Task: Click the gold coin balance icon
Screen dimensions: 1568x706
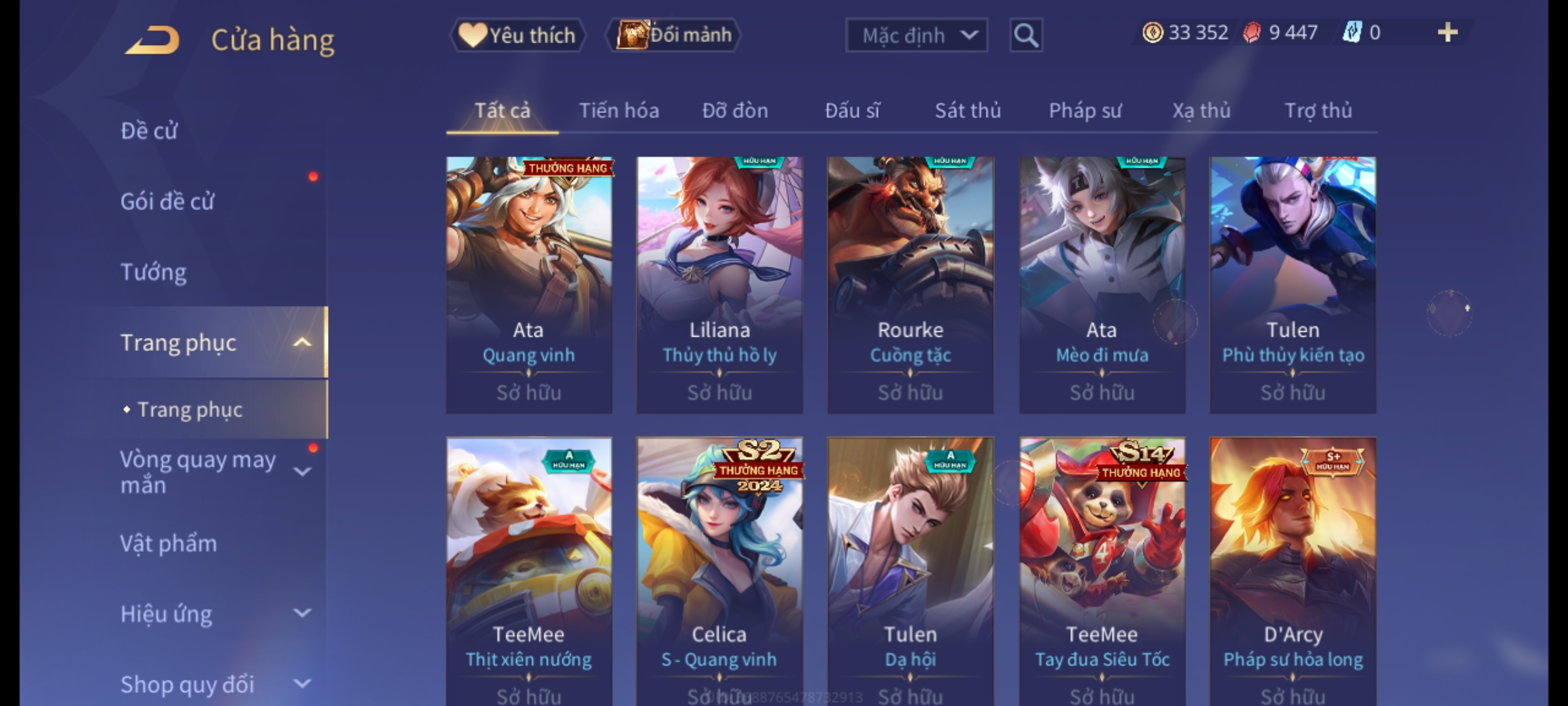Action: pyautogui.click(x=1152, y=33)
